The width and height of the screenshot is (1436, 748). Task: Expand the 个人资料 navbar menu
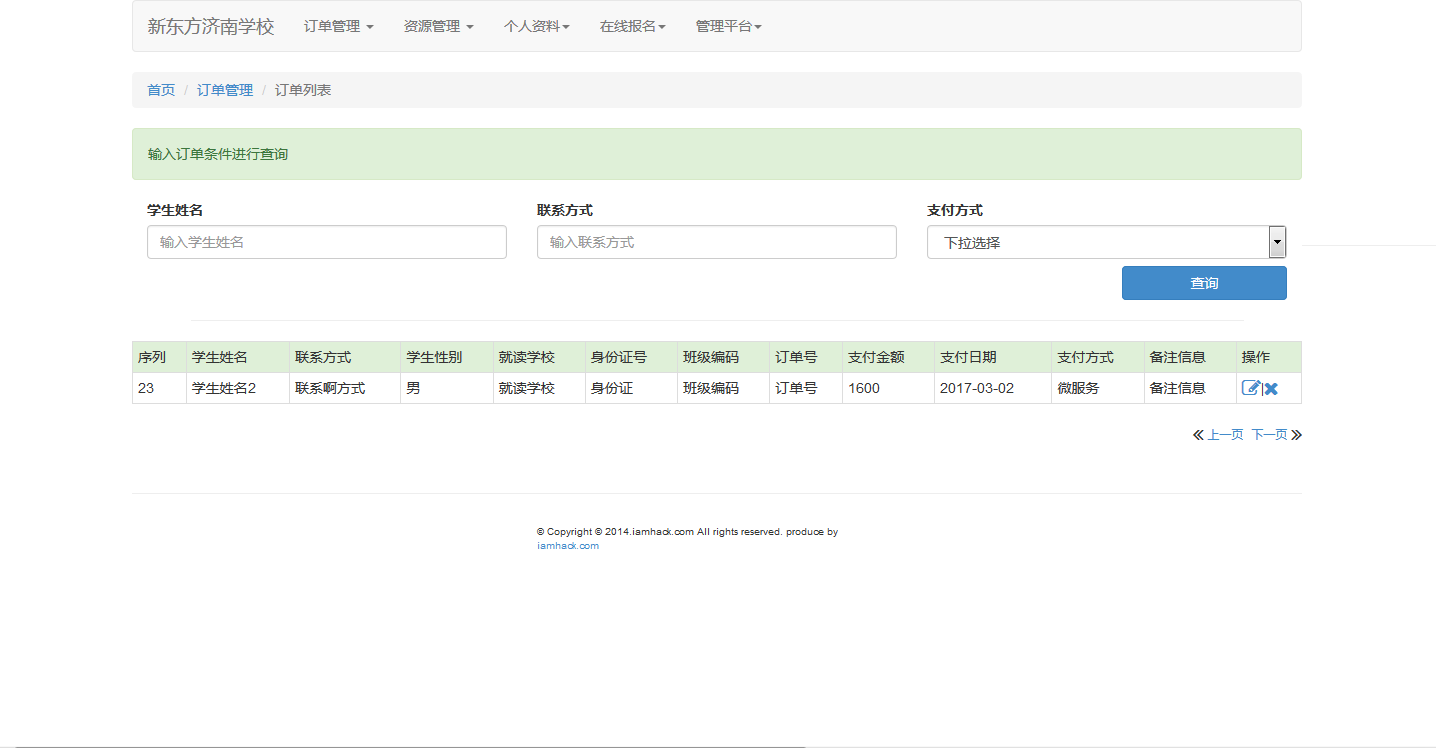(537, 26)
